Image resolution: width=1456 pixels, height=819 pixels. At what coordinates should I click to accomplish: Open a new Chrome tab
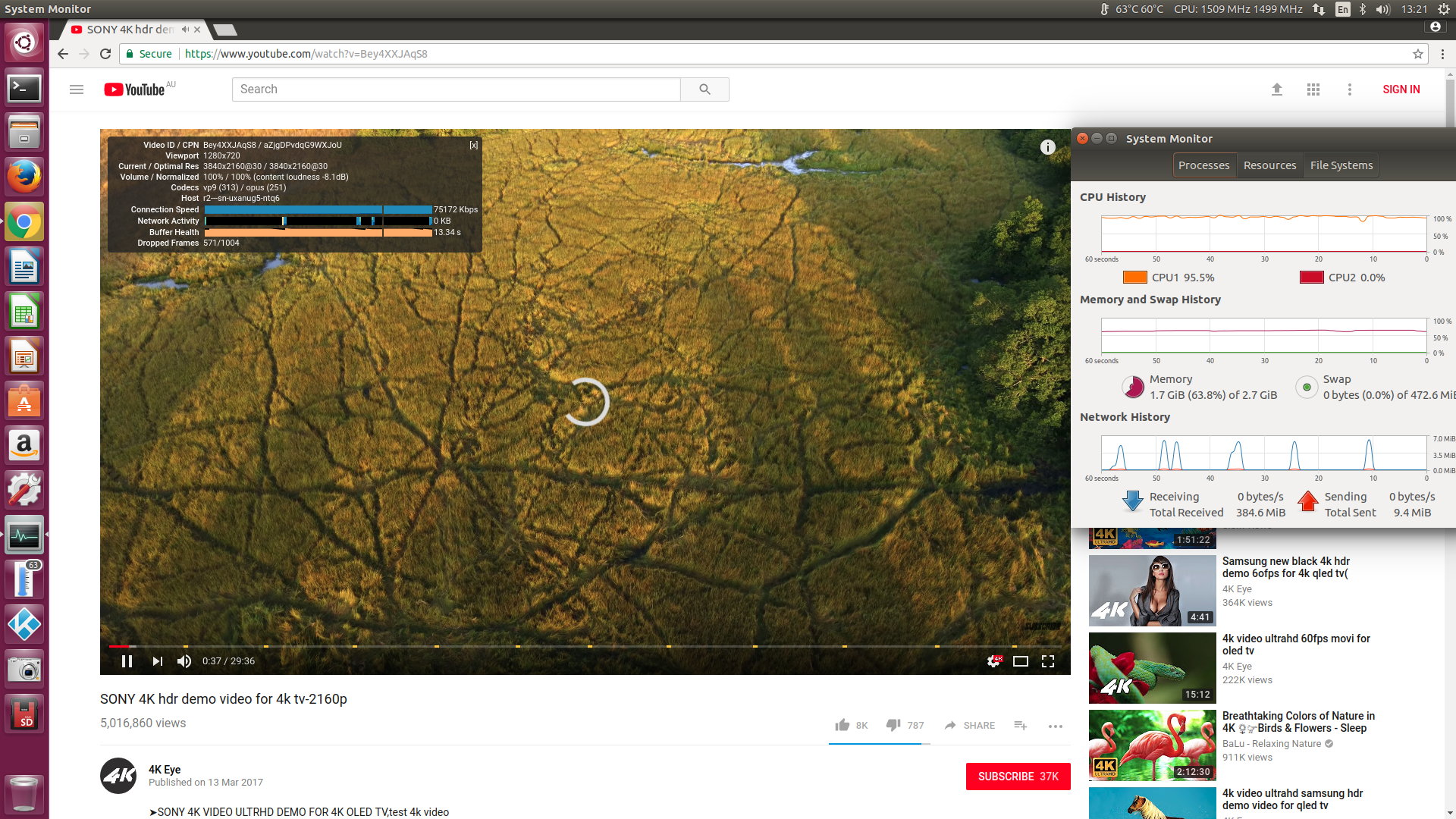click(225, 30)
